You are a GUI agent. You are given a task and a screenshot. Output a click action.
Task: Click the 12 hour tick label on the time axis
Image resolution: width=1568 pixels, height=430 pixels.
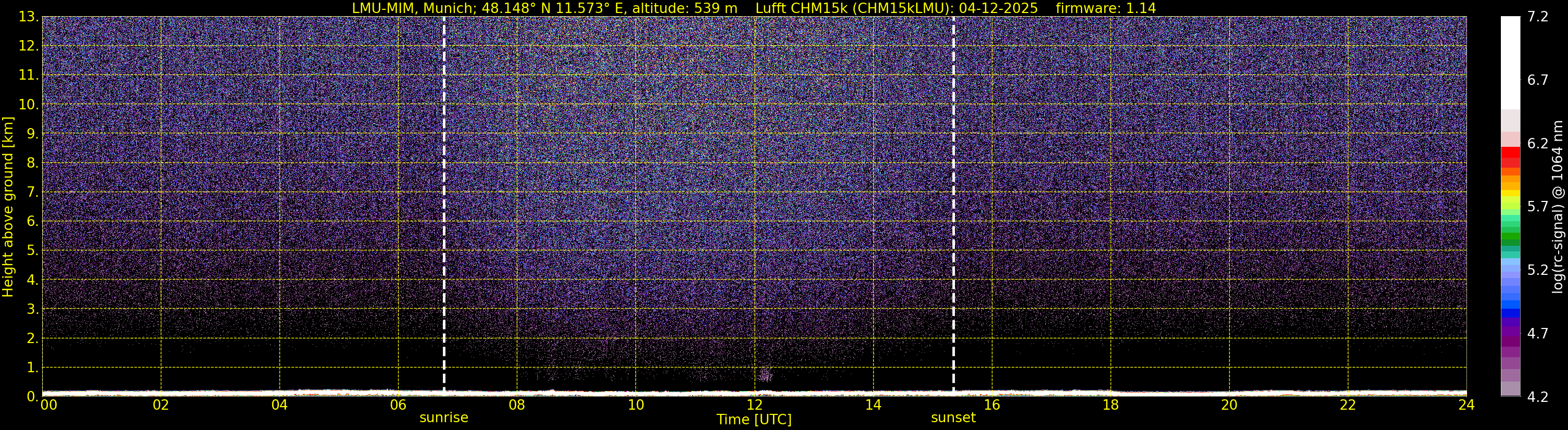click(x=754, y=406)
